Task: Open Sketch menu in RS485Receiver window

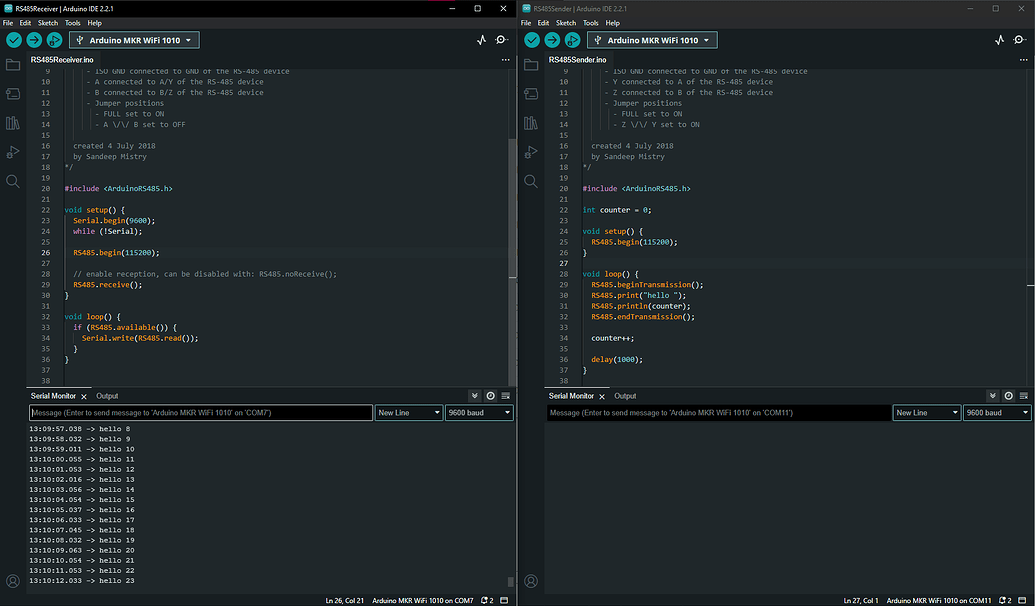Action: (48, 22)
